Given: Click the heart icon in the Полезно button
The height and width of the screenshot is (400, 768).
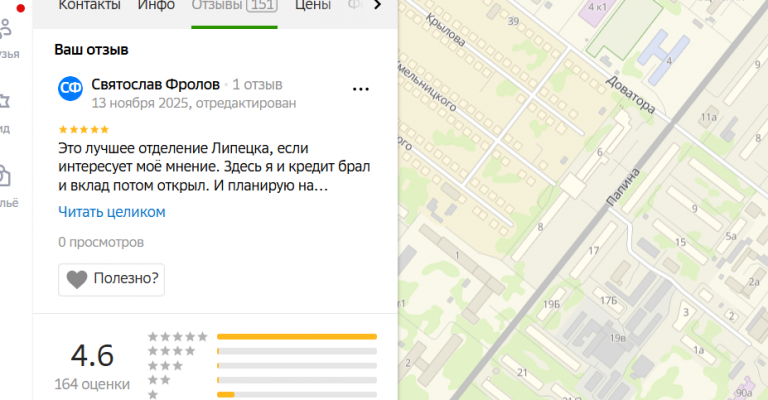Looking at the screenshot, I should click(77, 280).
